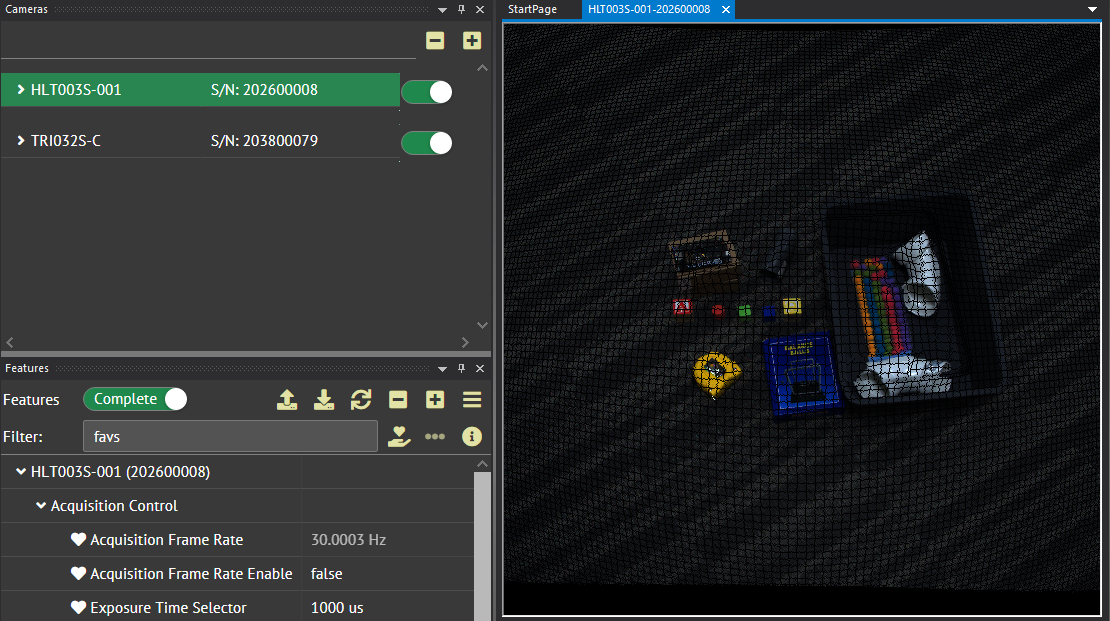Image resolution: width=1110 pixels, height=621 pixels.
Task: Favorite heart next to Acquisition Frame Rate
Action: click(x=79, y=540)
